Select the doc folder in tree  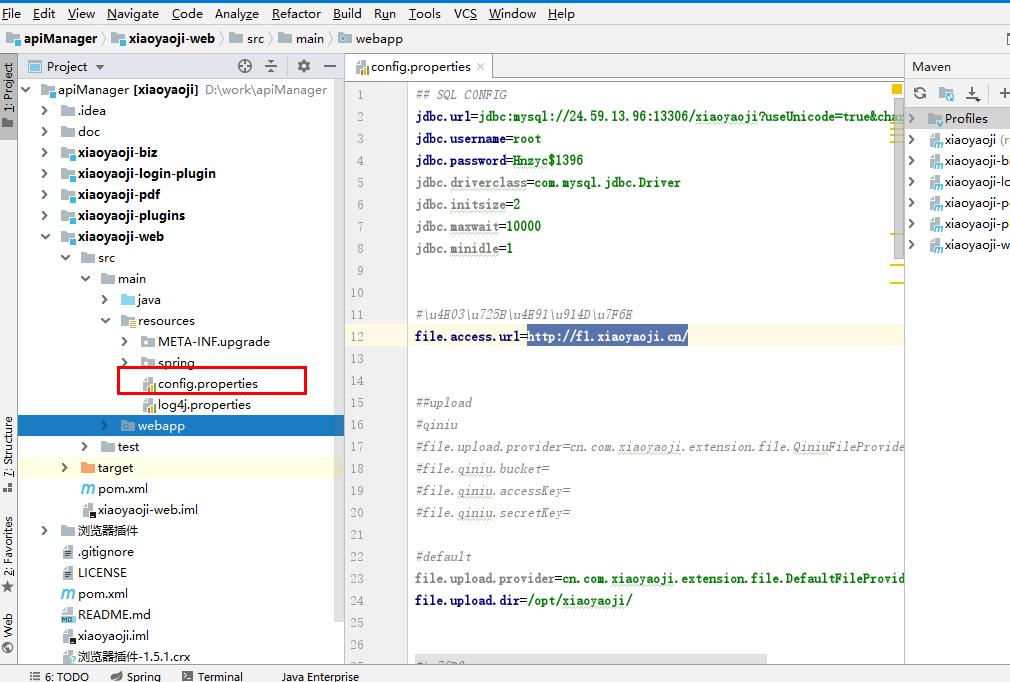point(89,131)
